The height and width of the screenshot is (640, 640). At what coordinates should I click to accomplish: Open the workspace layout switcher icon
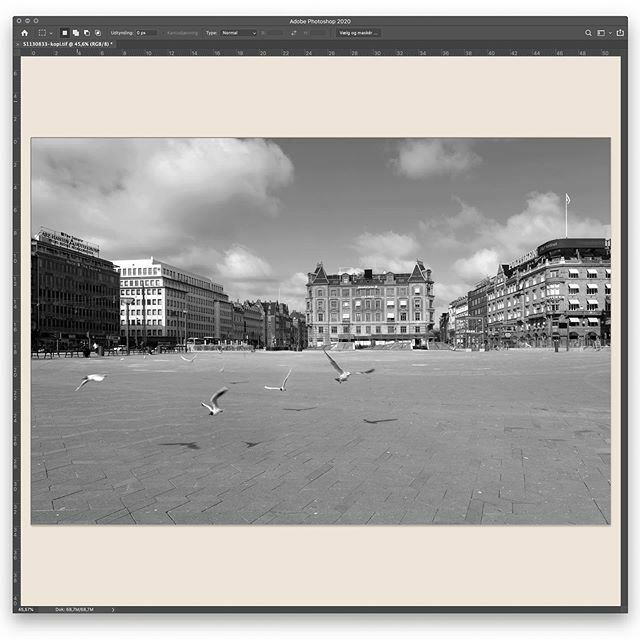(601, 33)
